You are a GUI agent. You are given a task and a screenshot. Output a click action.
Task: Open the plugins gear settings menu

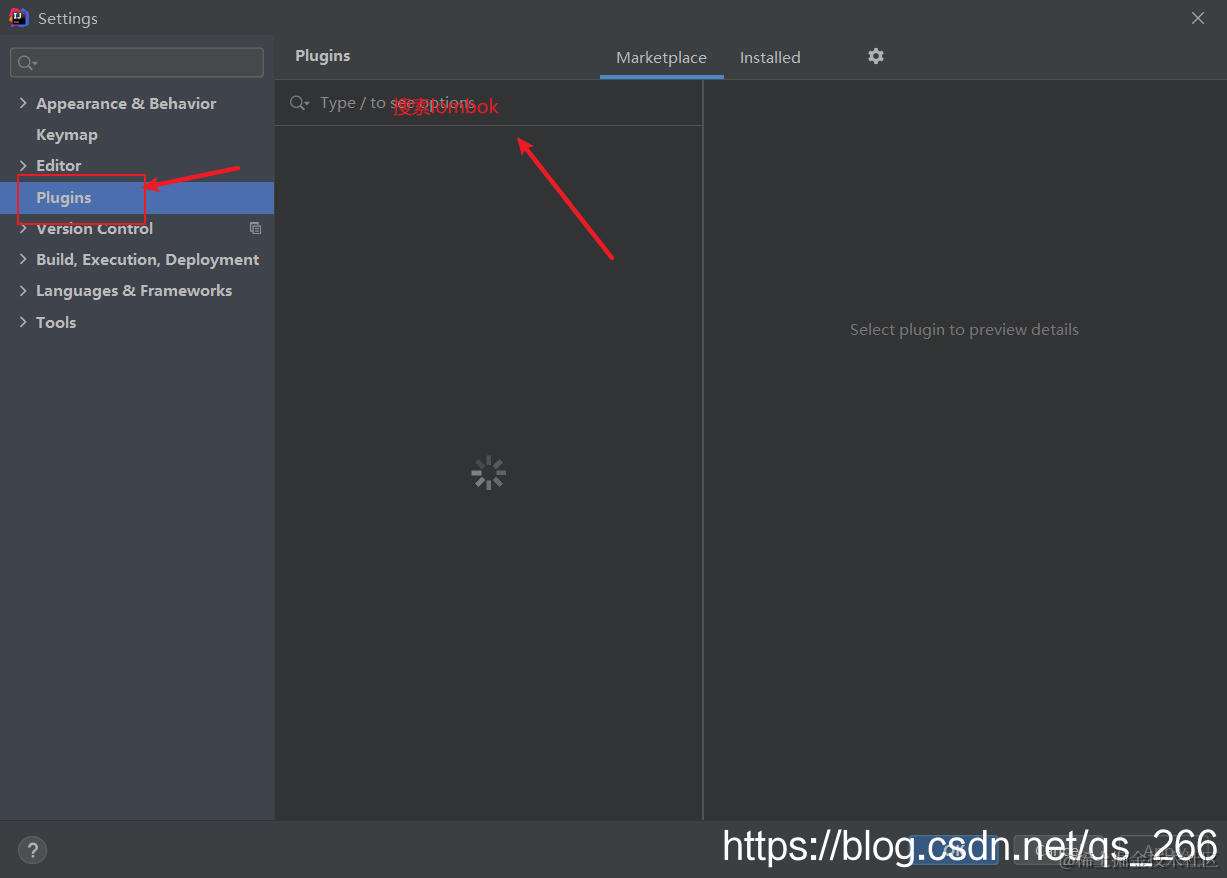point(876,57)
